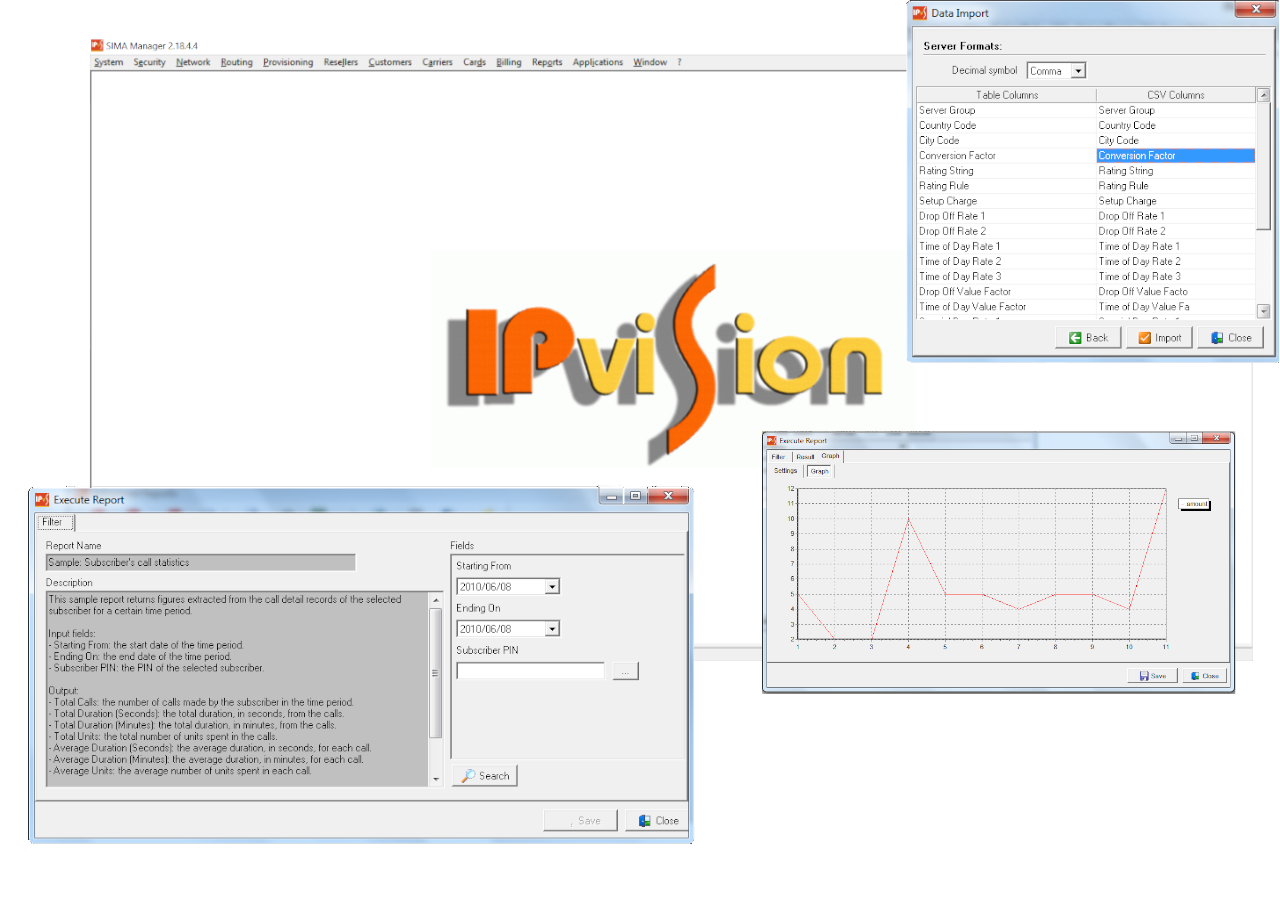Viewport: 1280px width, 920px height.
Task: Open the Security menu
Action: [x=150, y=62]
